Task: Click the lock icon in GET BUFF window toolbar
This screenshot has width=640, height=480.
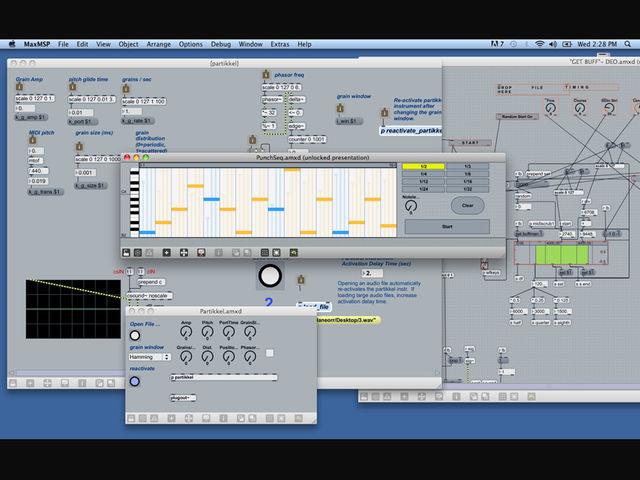Action: click(364, 396)
